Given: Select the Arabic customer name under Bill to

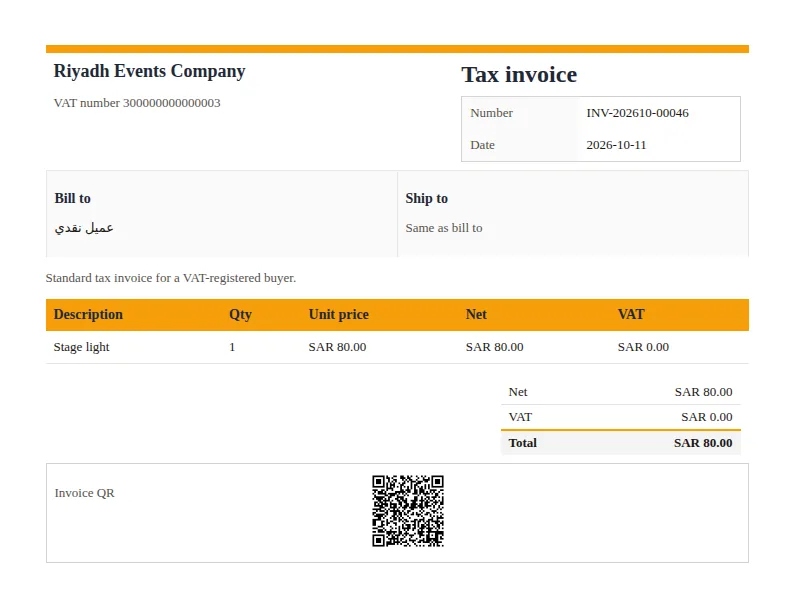Looking at the screenshot, I should (x=84, y=228).
